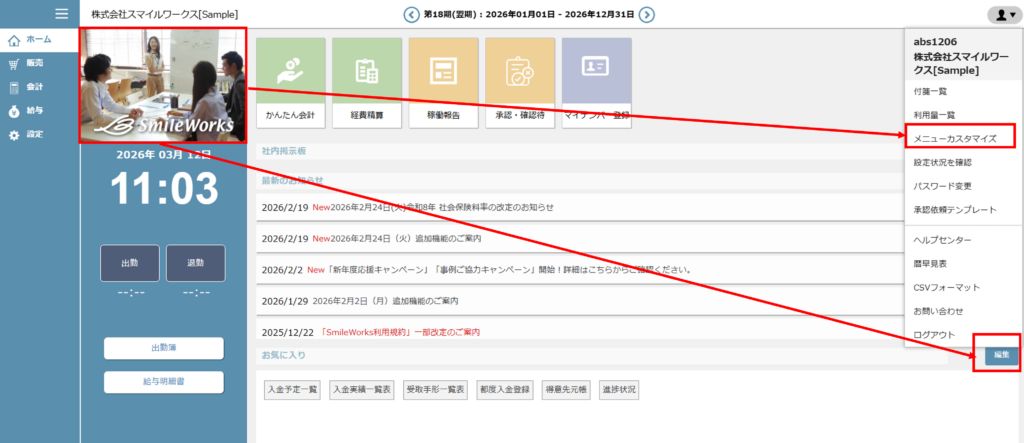Open the user account dropdown
This screenshot has height=443, width=1024.
[1001, 14]
